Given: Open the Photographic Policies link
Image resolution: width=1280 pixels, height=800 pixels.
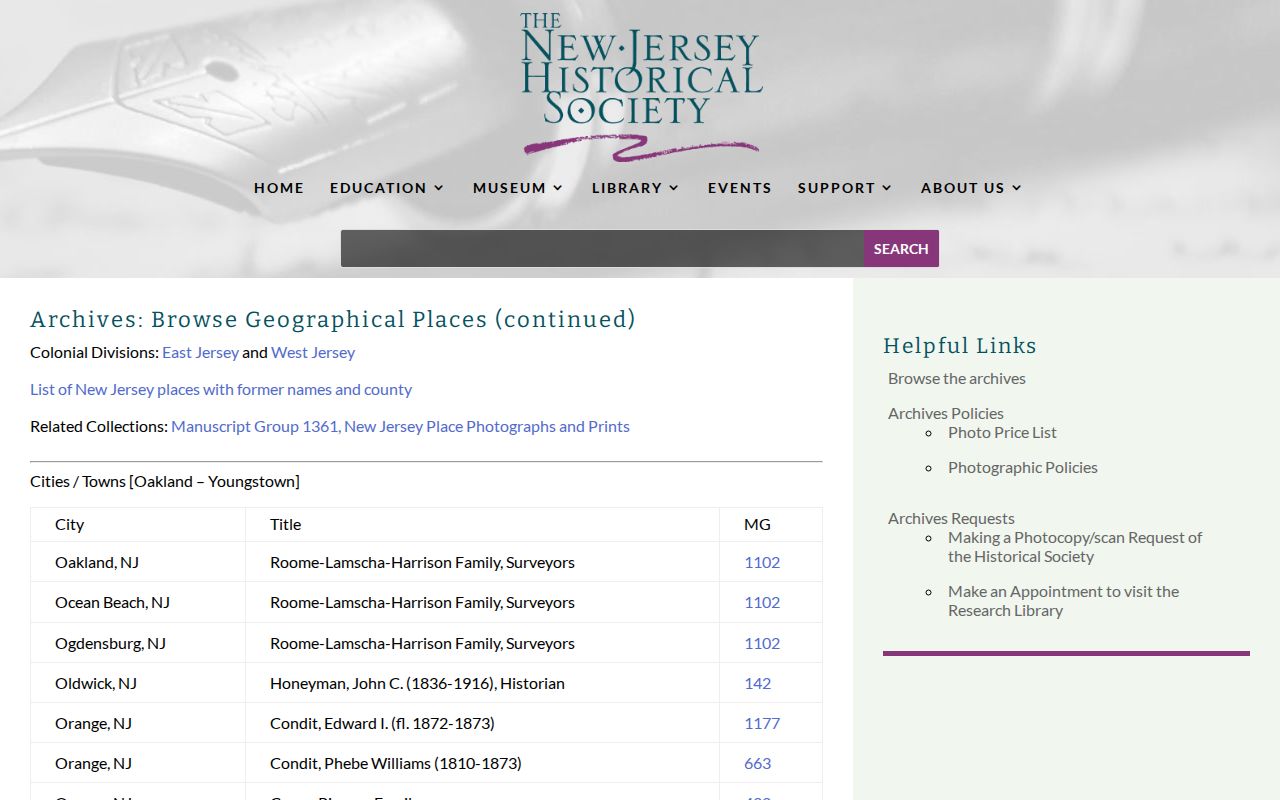Looking at the screenshot, I should 1023,468.
